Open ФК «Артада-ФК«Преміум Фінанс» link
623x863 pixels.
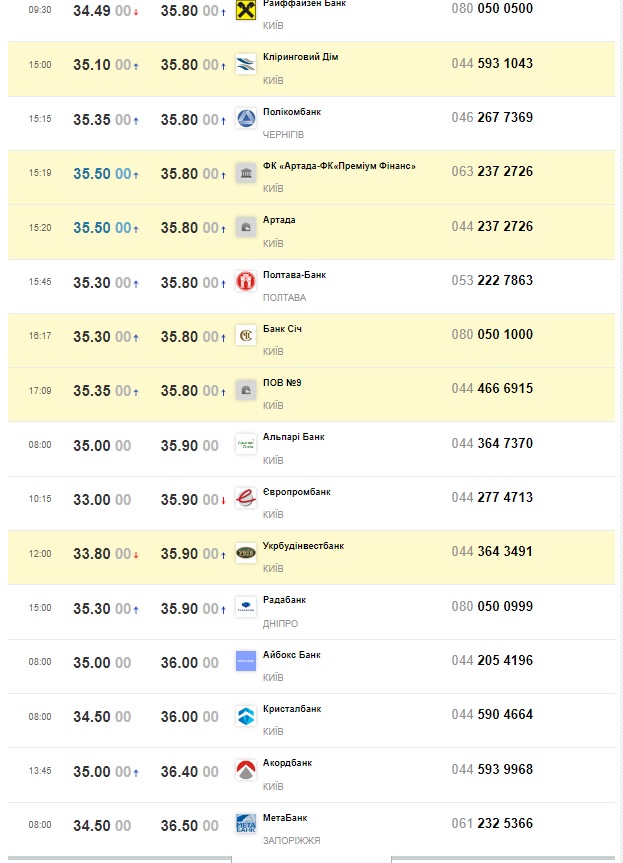tap(339, 166)
